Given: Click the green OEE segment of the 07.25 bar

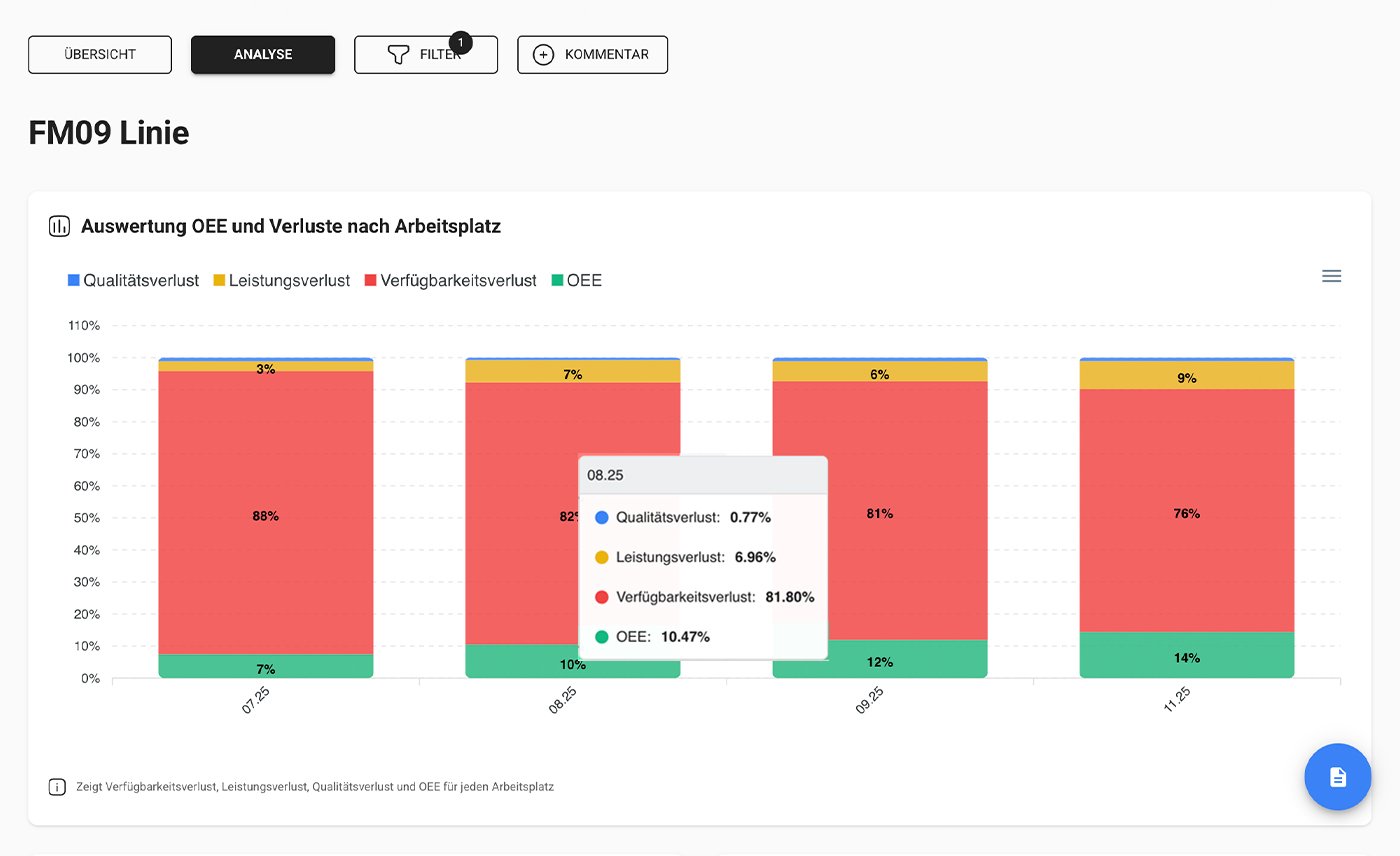Looking at the screenshot, I should (x=265, y=665).
